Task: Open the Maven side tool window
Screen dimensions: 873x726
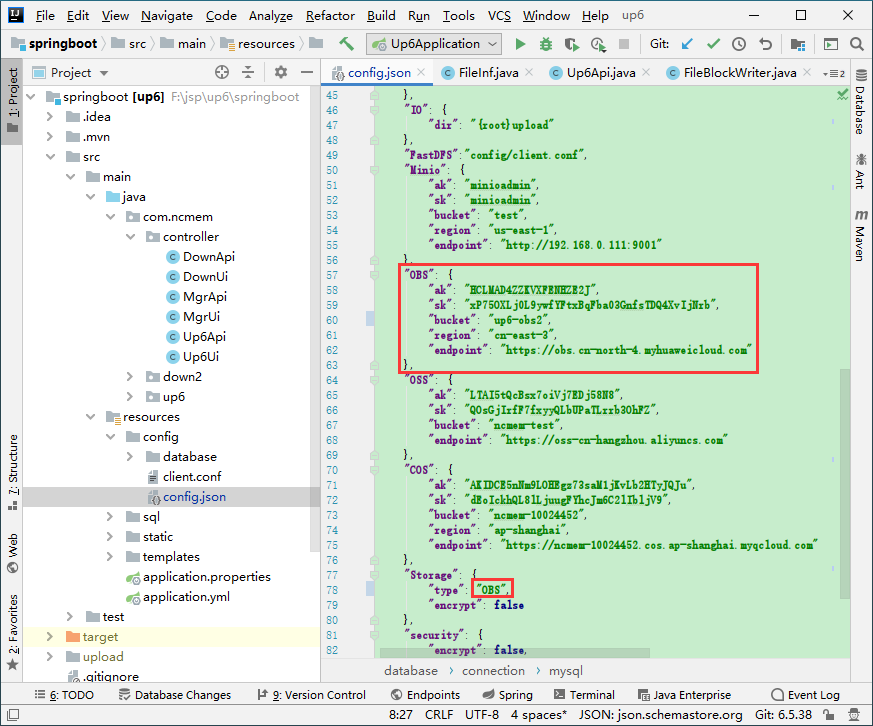Action: pyautogui.click(x=861, y=234)
